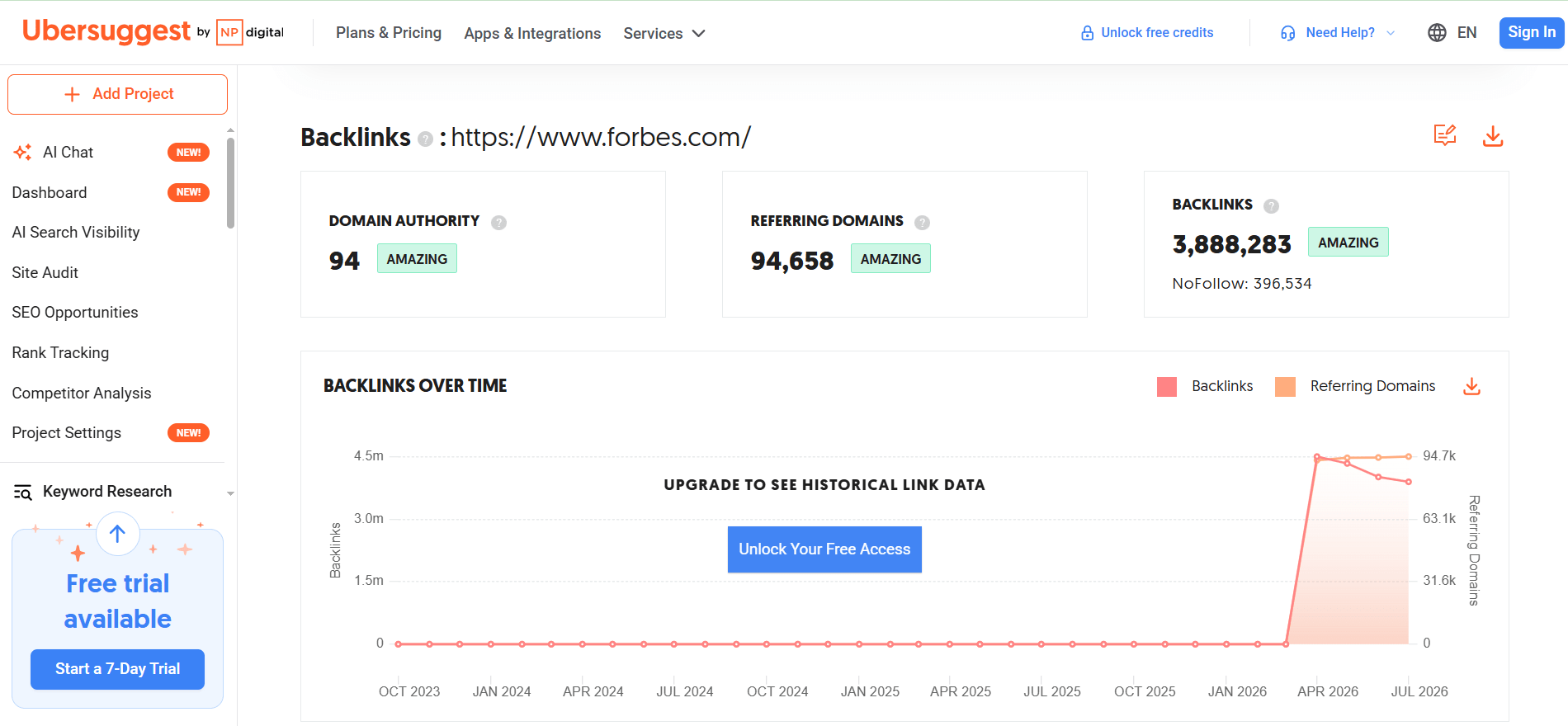
Task: Open Apps & Integrations page
Action: (x=532, y=33)
